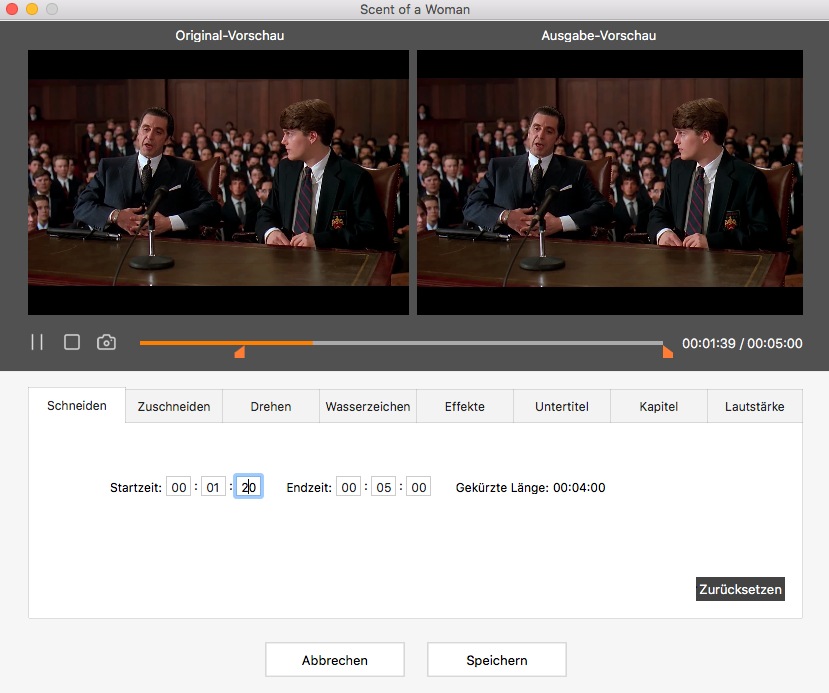Viewport: 829px width, 693px height.
Task: Click the Zurücksetzen button
Action: click(x=740, y=589)
